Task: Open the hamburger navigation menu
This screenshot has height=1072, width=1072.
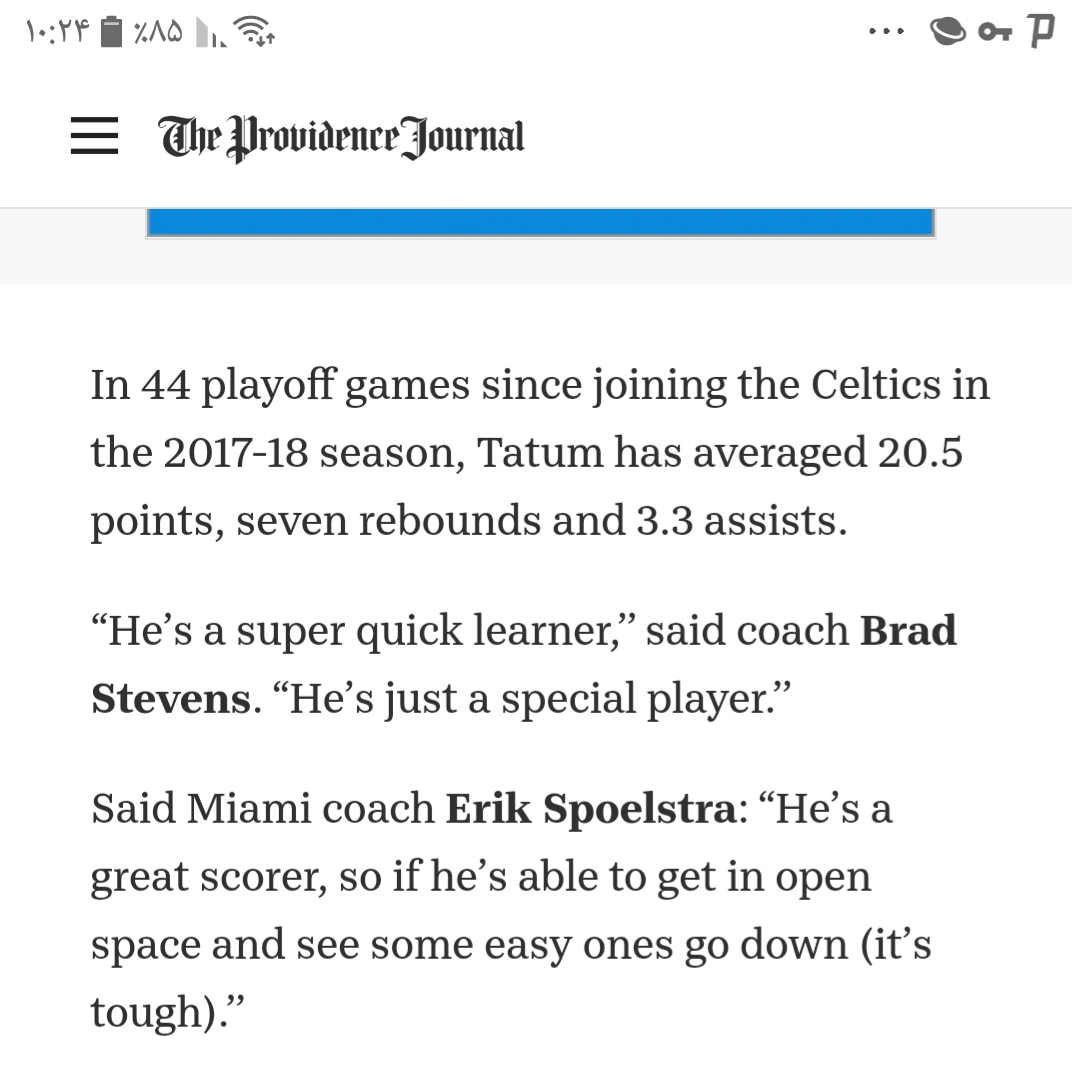Action: 94,135
